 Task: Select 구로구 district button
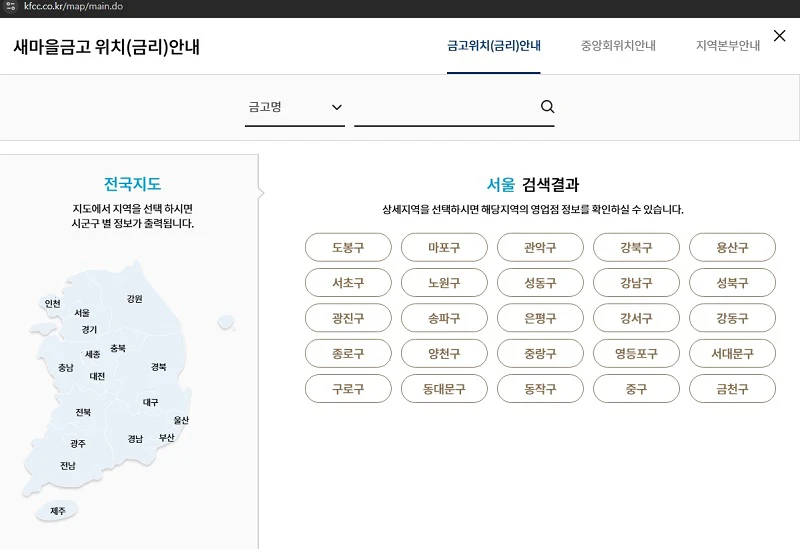[348, 389]
